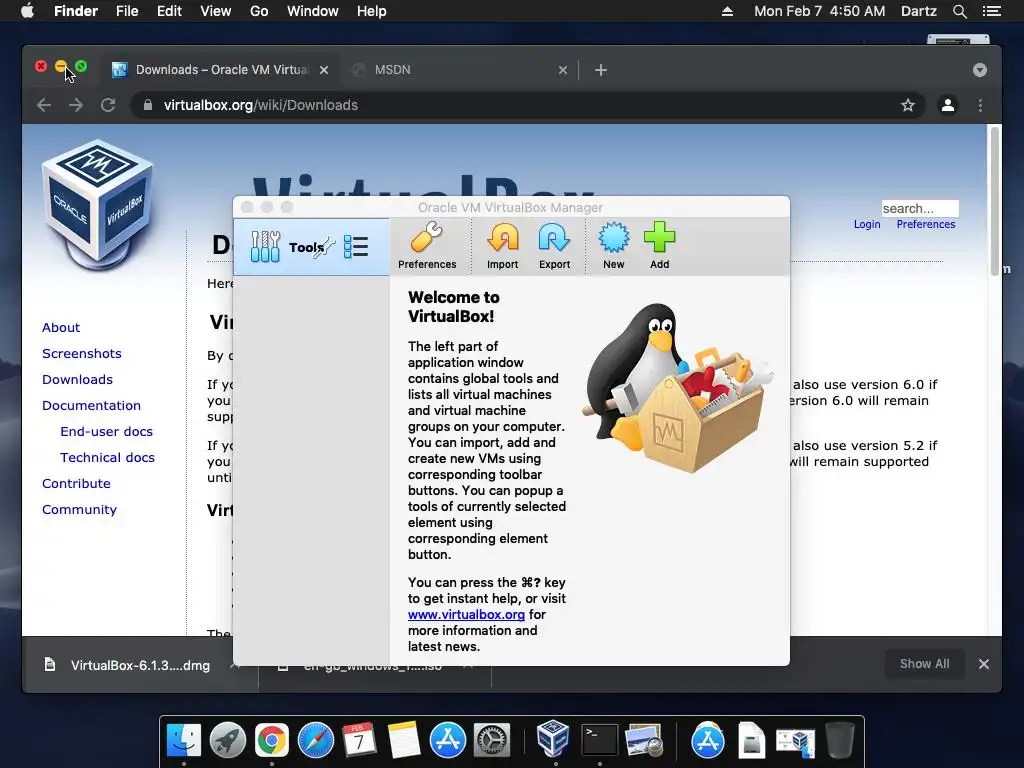
Task: Open Notes from the Dock
Action: (404, 741)
